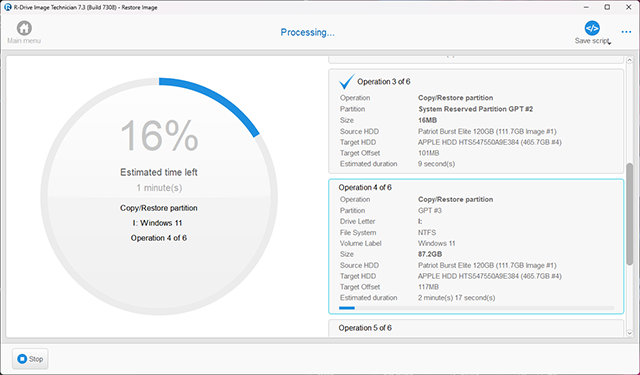Click the GPT #3 partition value
The height and width of the screenshot is (375, 640).
(x=430, y=211)
